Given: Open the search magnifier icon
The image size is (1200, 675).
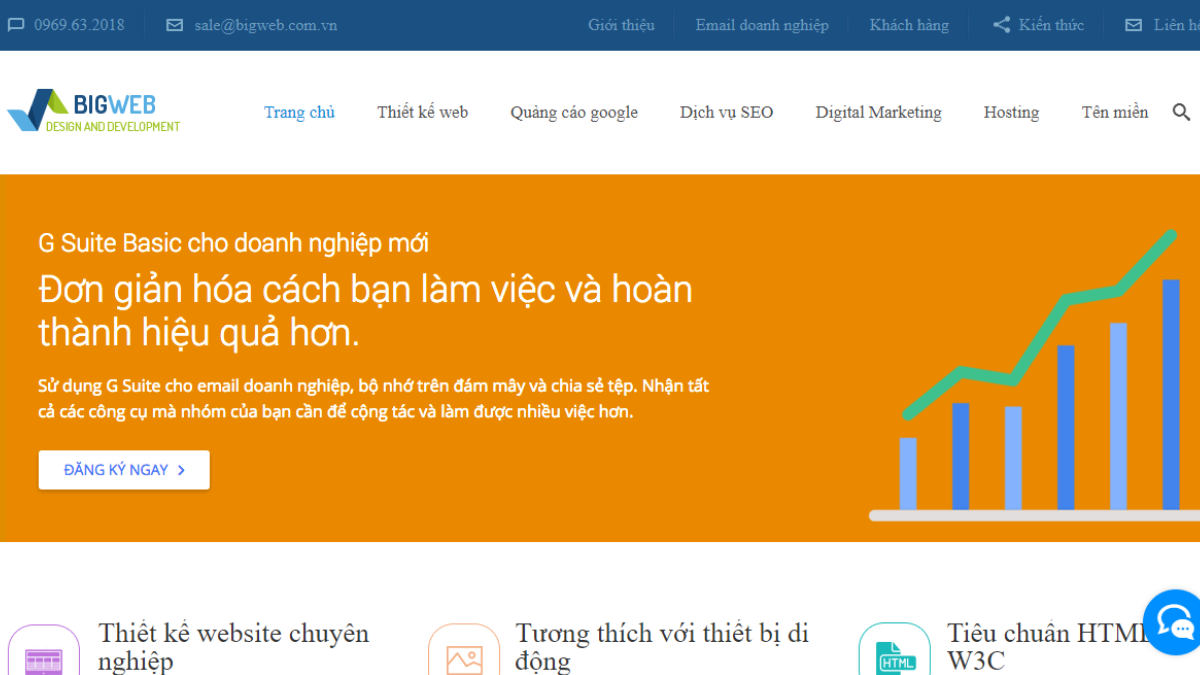Looking at the screenshot, I should click(1181, 112).
